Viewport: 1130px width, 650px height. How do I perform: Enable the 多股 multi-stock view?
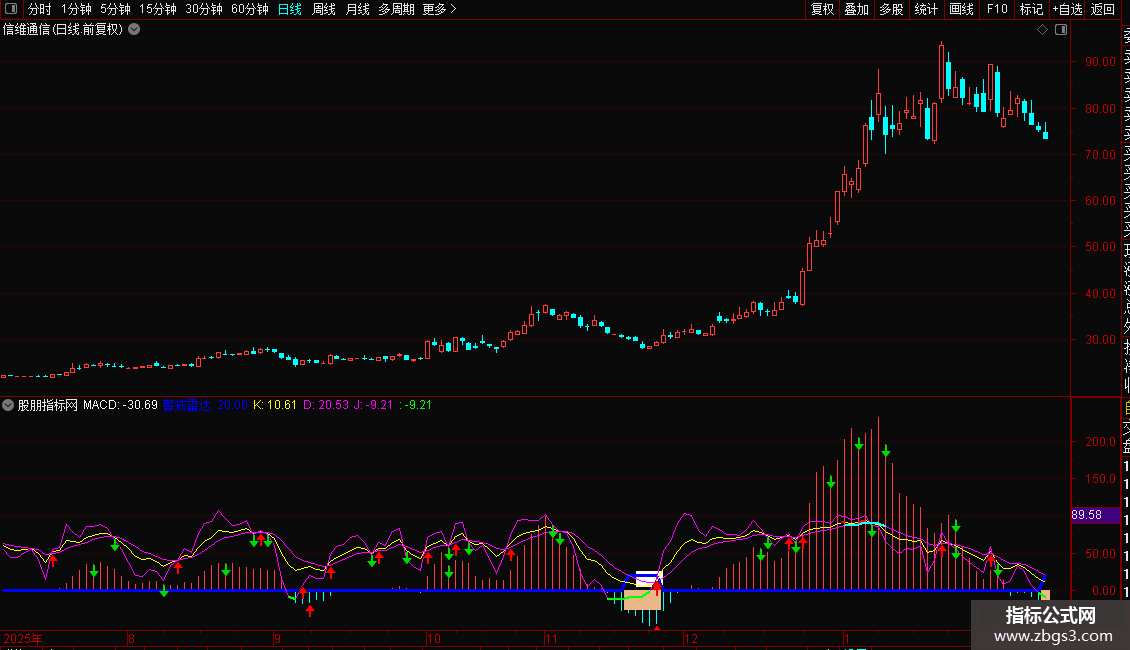pyautogui.click(x=891, y=9)
